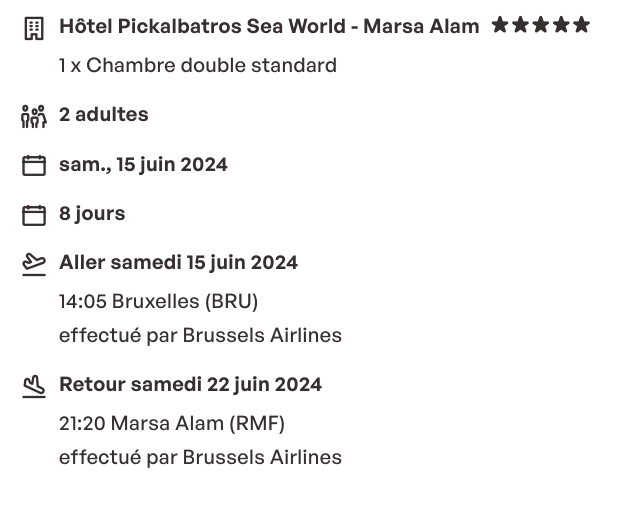Click Retour samedi 22 juin 2024 heading
The height and width of the screenshot is (510, 635).
pos(191,385)
